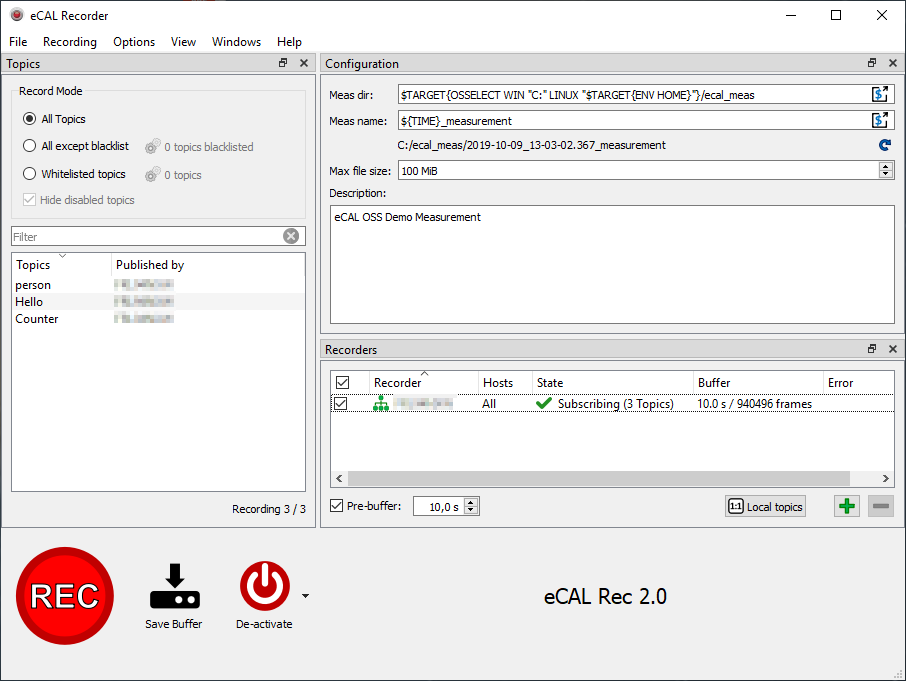Select the Hello topic row
The height and width of the screenshot is (681, 906).
[x=158, y=302]
